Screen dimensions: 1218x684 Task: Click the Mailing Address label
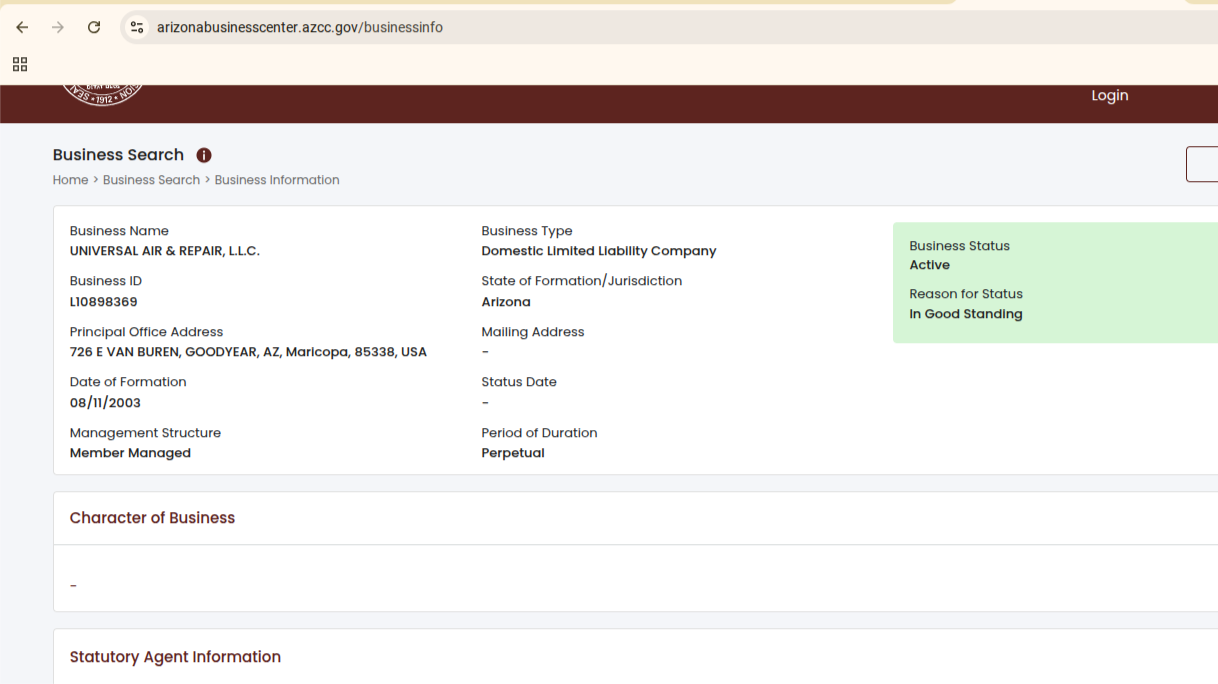pyautogui.click(x=533, y=332)
